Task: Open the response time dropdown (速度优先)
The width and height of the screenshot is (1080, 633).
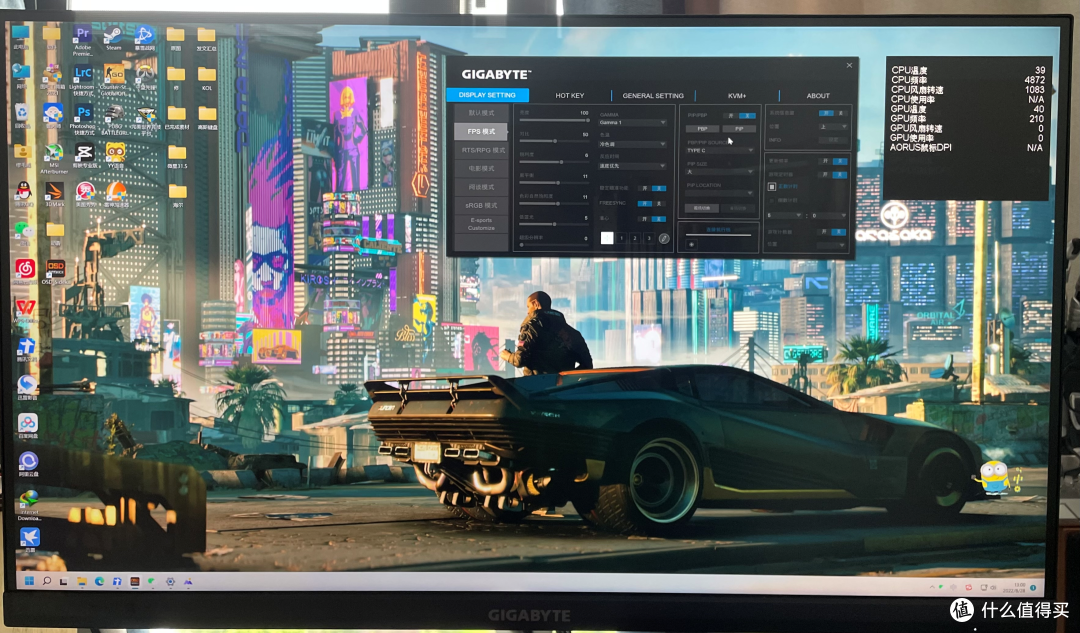Action: tap(632, 166)
